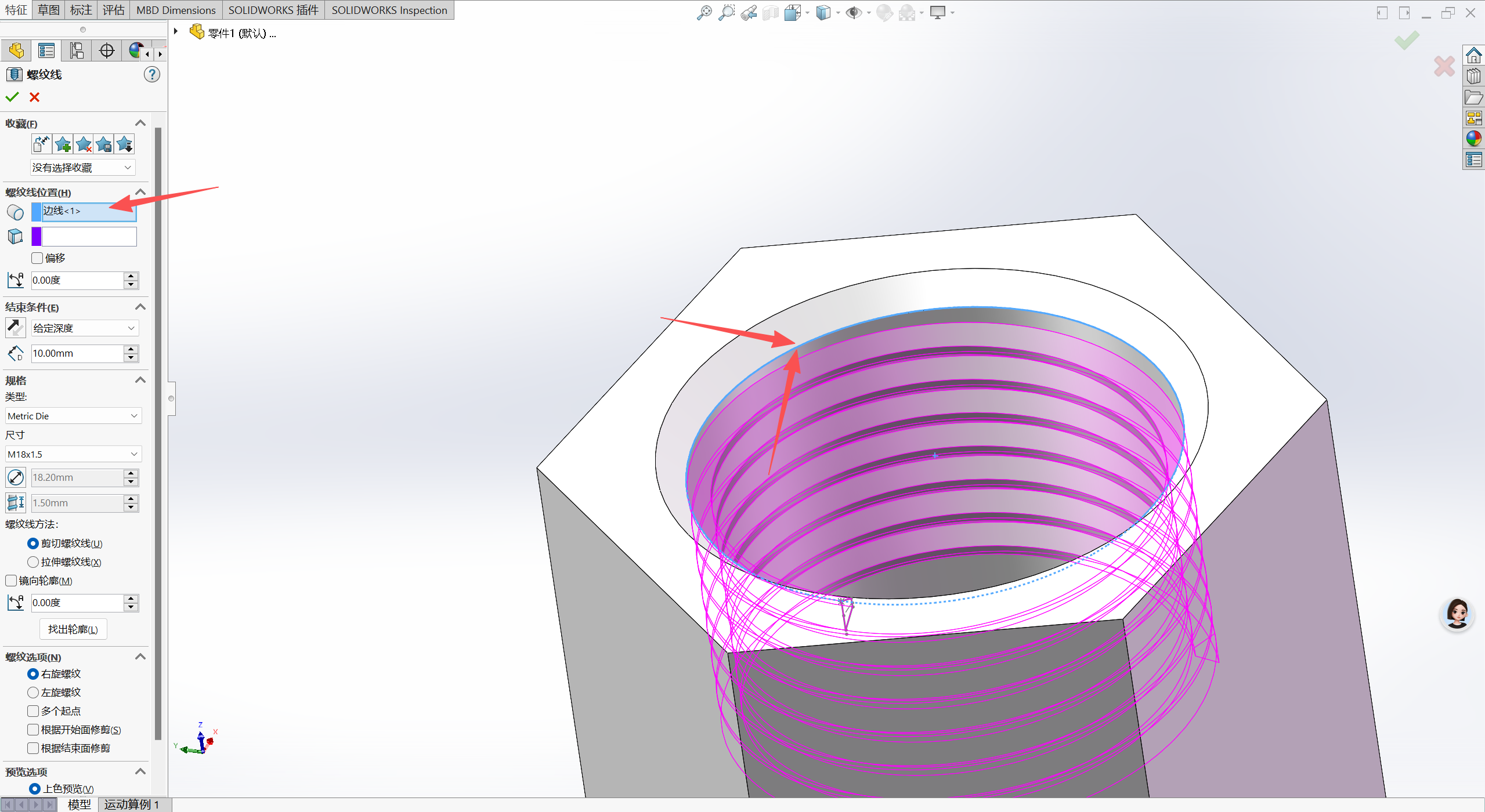Click the Add or Update Favorite star
Image resolution: width=1485 pixels, height=812 pixels.
[x=63, y=144]
